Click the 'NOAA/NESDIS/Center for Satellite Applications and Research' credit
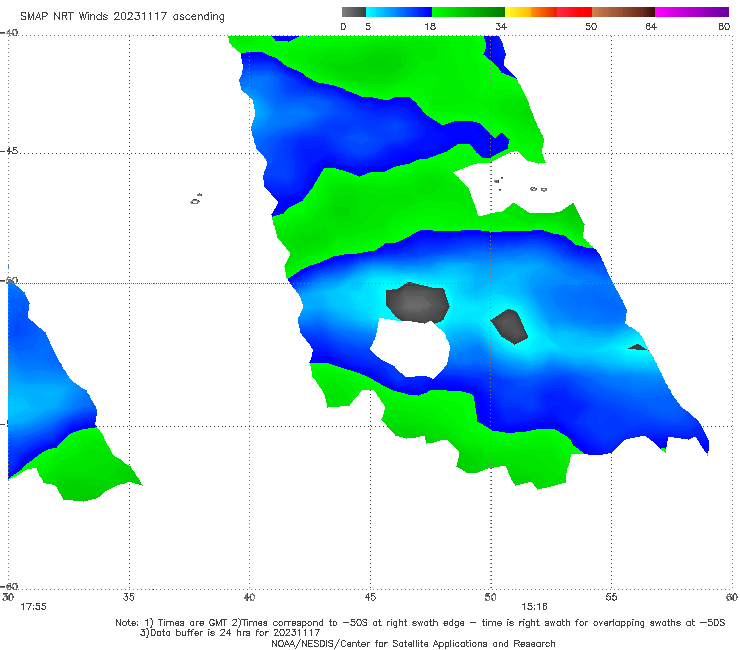Screen dimensions: 740x650 413,643
